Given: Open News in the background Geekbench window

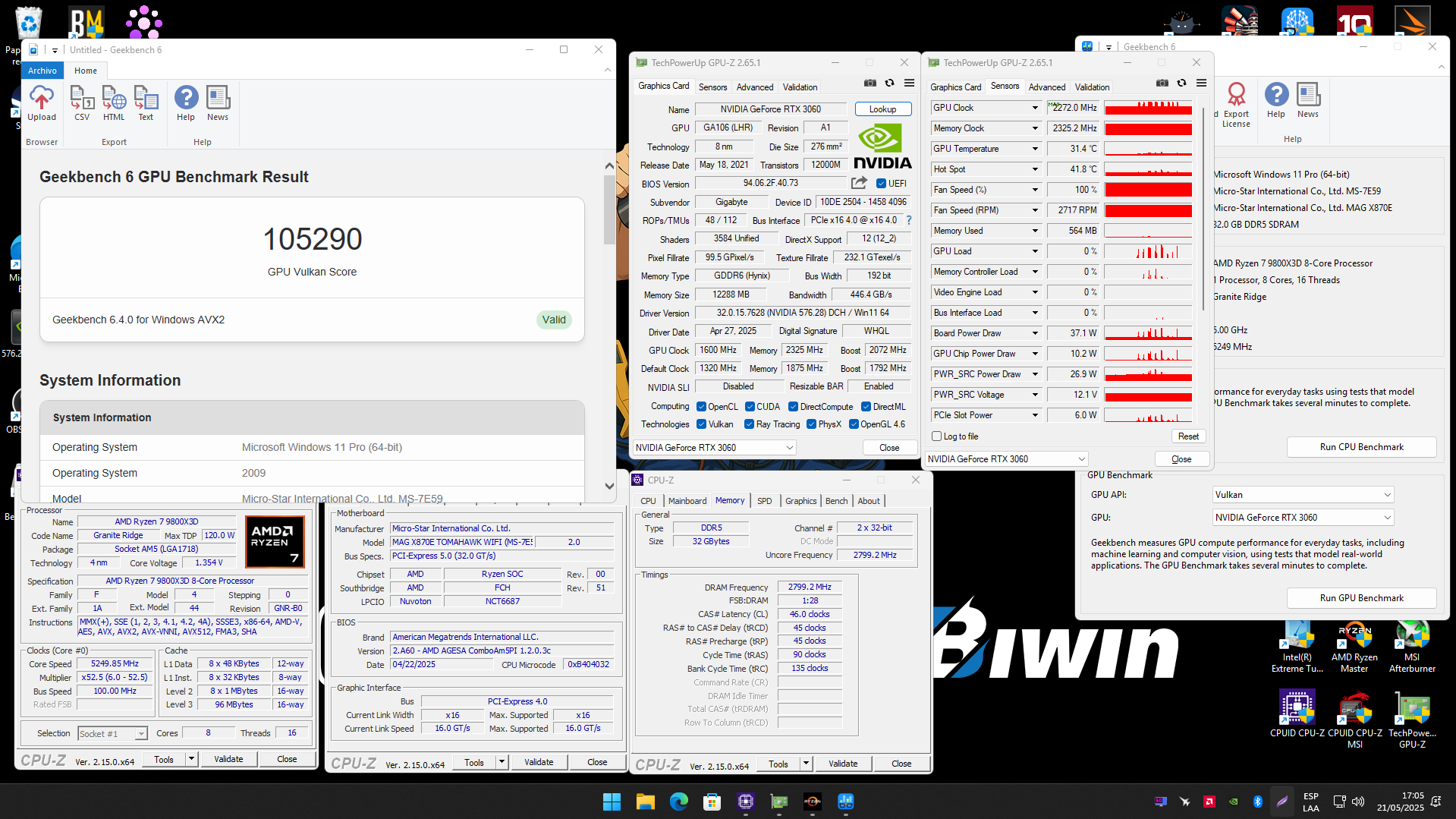Looking at the screenshot, I should [1308, 101].
